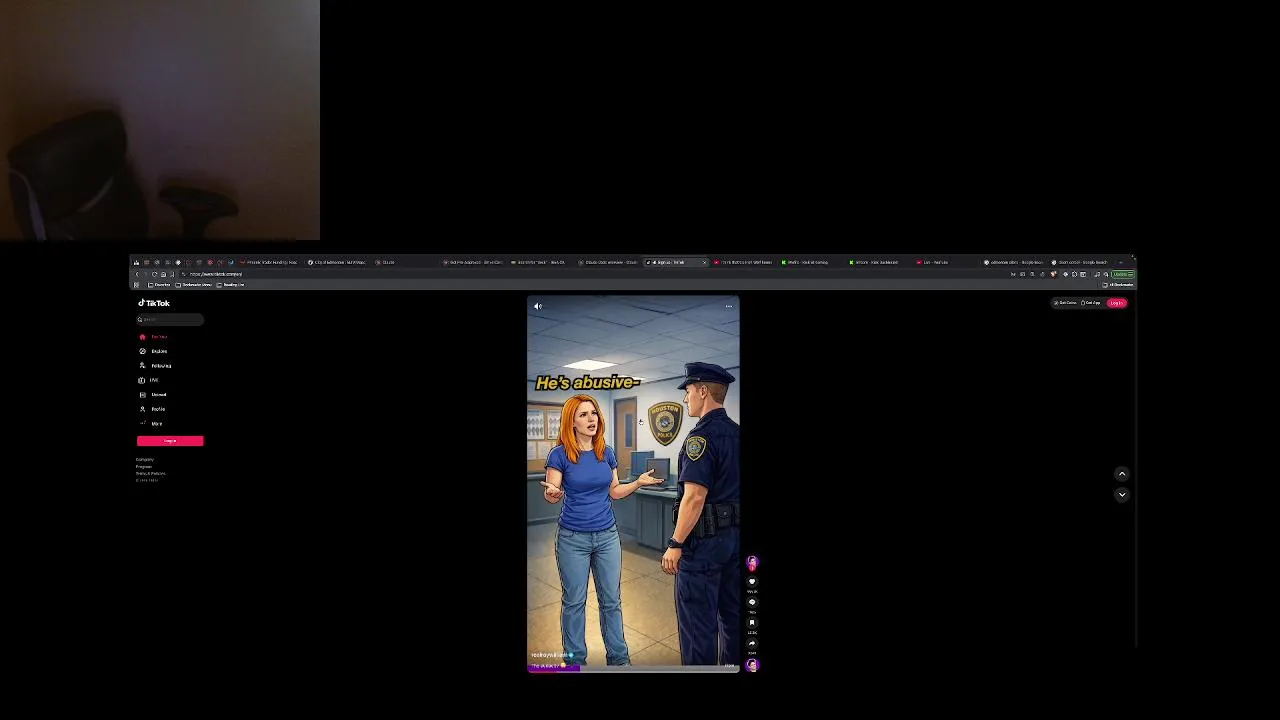The height and width of the screenshot is (720, 1280).
Task: Mute the video with speaker icon
Action: 538,306
